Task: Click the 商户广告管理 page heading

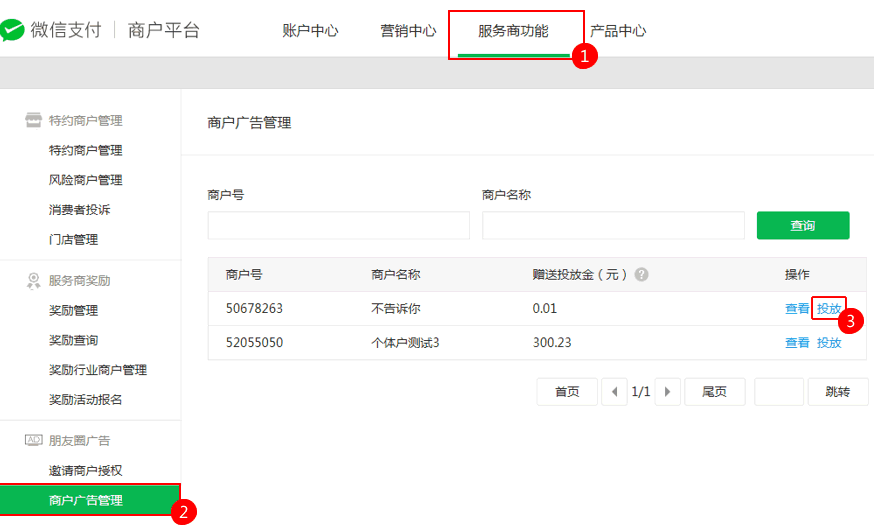Action: (249, 123)
